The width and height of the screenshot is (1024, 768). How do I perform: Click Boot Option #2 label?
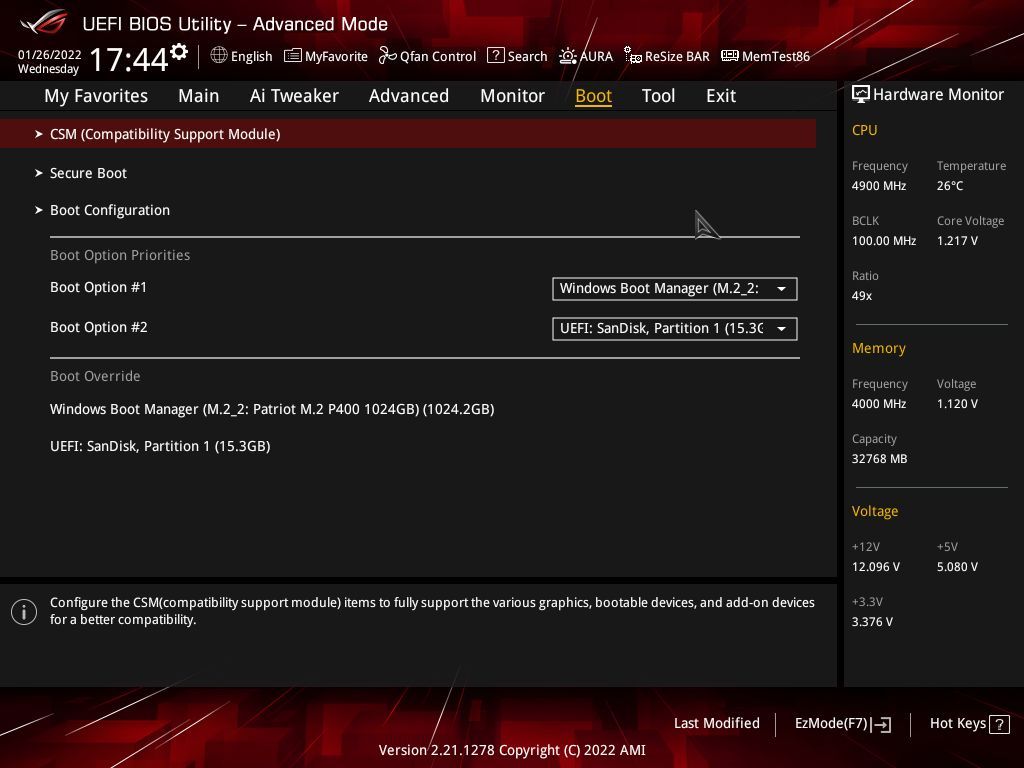coord(99,327)
